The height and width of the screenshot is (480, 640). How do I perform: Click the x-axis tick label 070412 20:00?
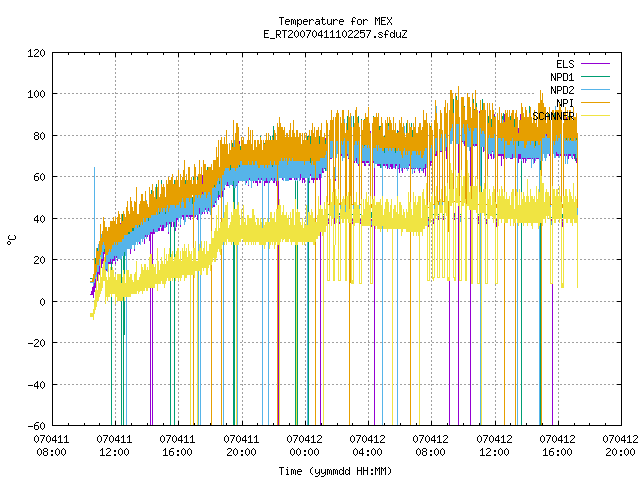pyautogui.click(x=620, y=446)
